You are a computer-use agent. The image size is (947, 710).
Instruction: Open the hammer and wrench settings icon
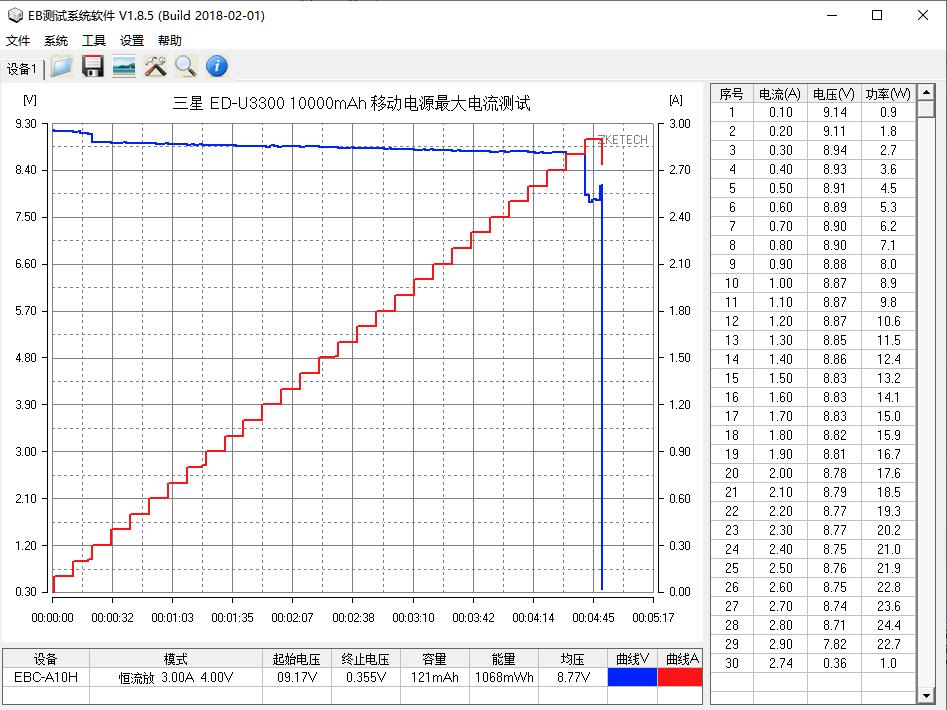pyautogui.click(x=155, y=66)
